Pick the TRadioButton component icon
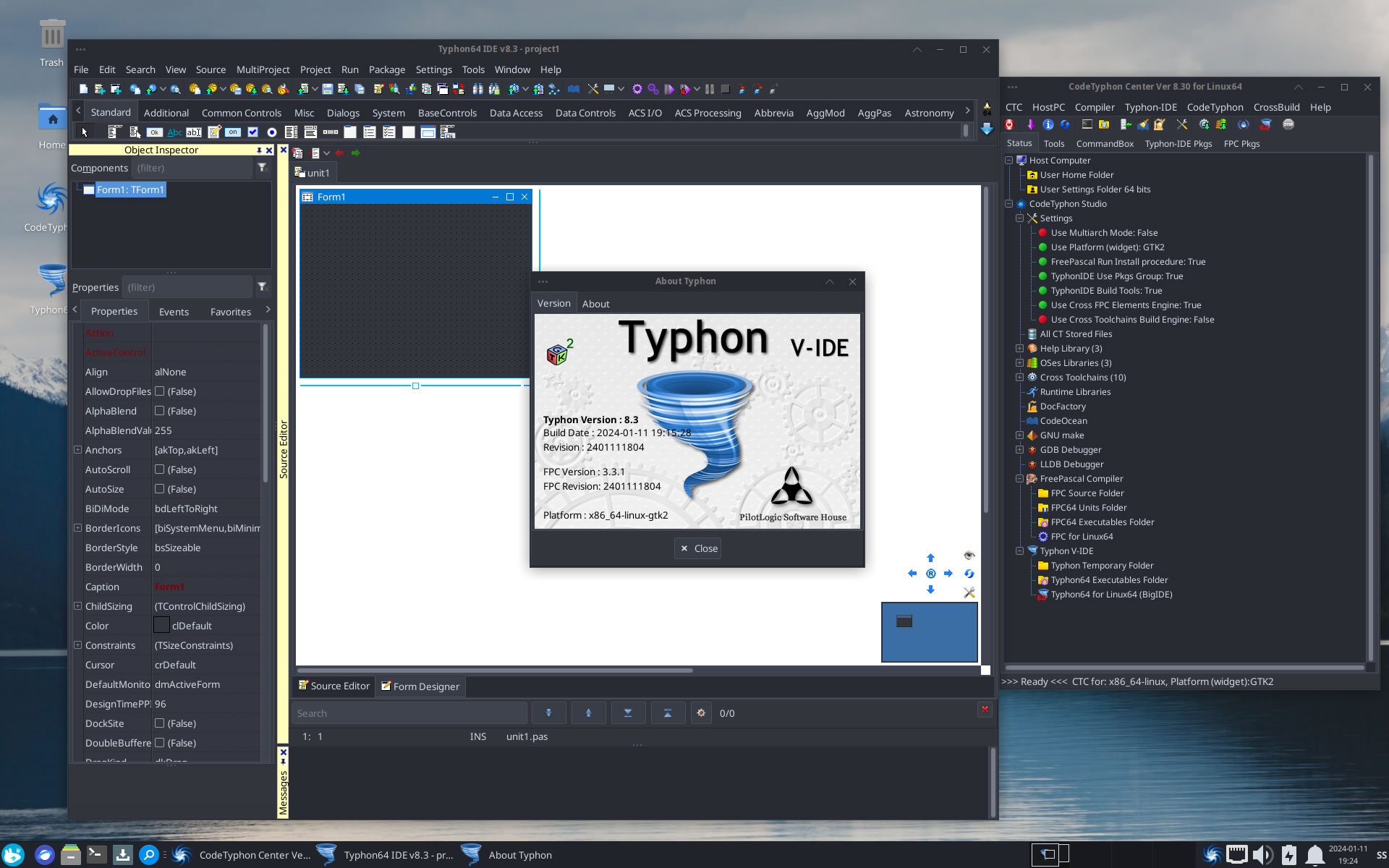1389x868 pixels. 272,132
